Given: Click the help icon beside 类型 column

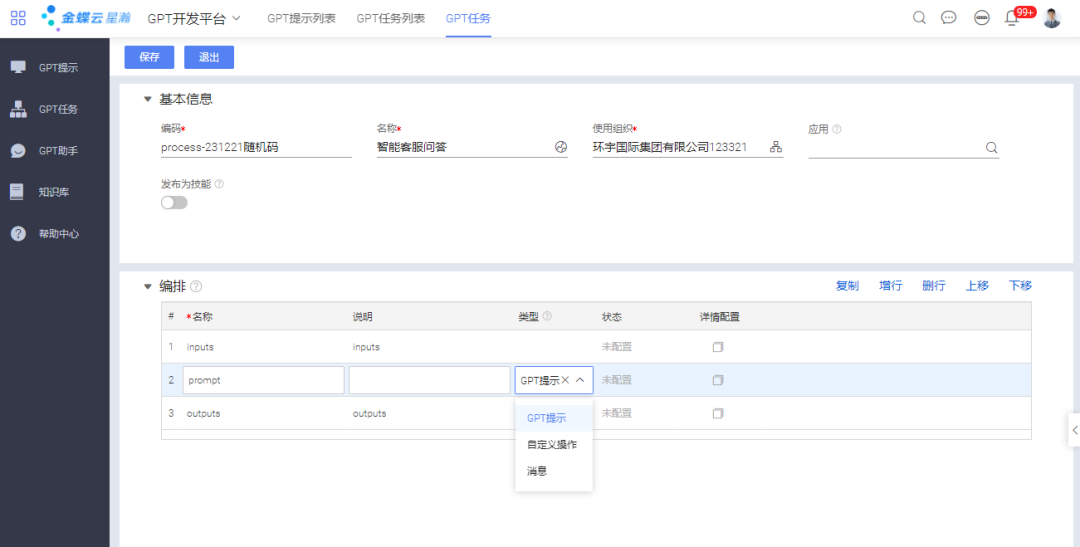Looking at the screenshot, I should 547,316.
